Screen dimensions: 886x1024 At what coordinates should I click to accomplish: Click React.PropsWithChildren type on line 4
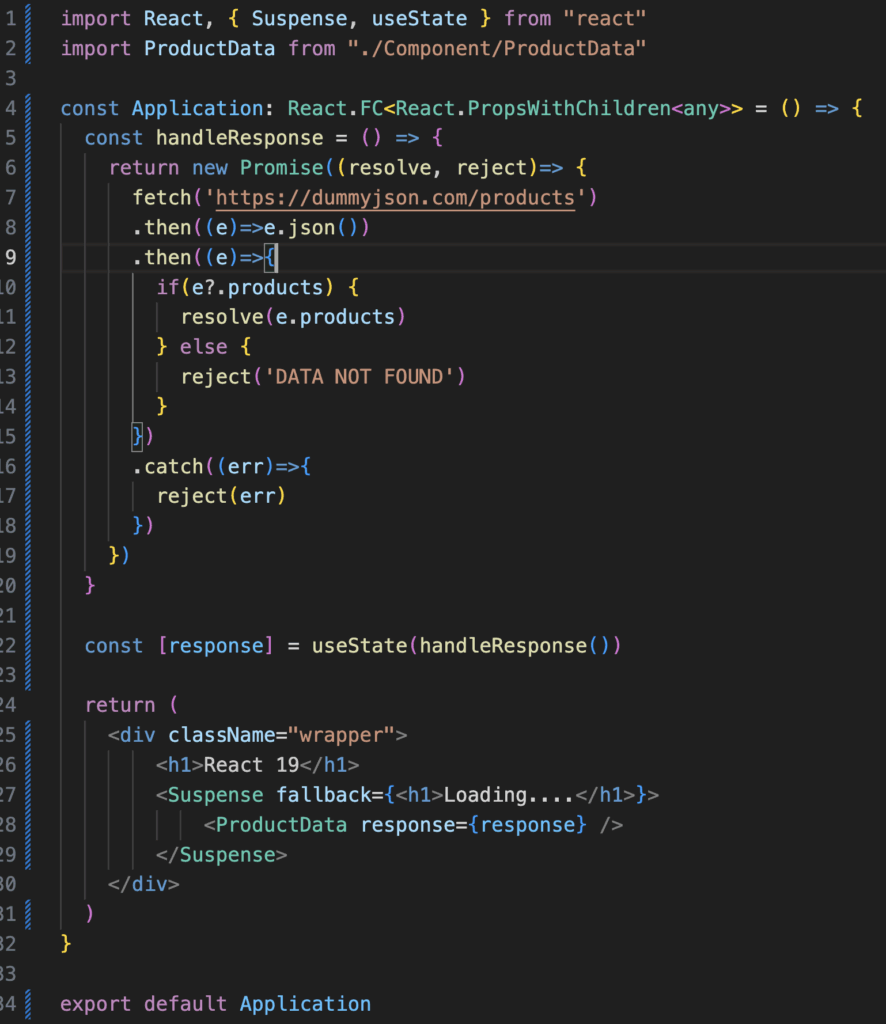coord(533,108)
